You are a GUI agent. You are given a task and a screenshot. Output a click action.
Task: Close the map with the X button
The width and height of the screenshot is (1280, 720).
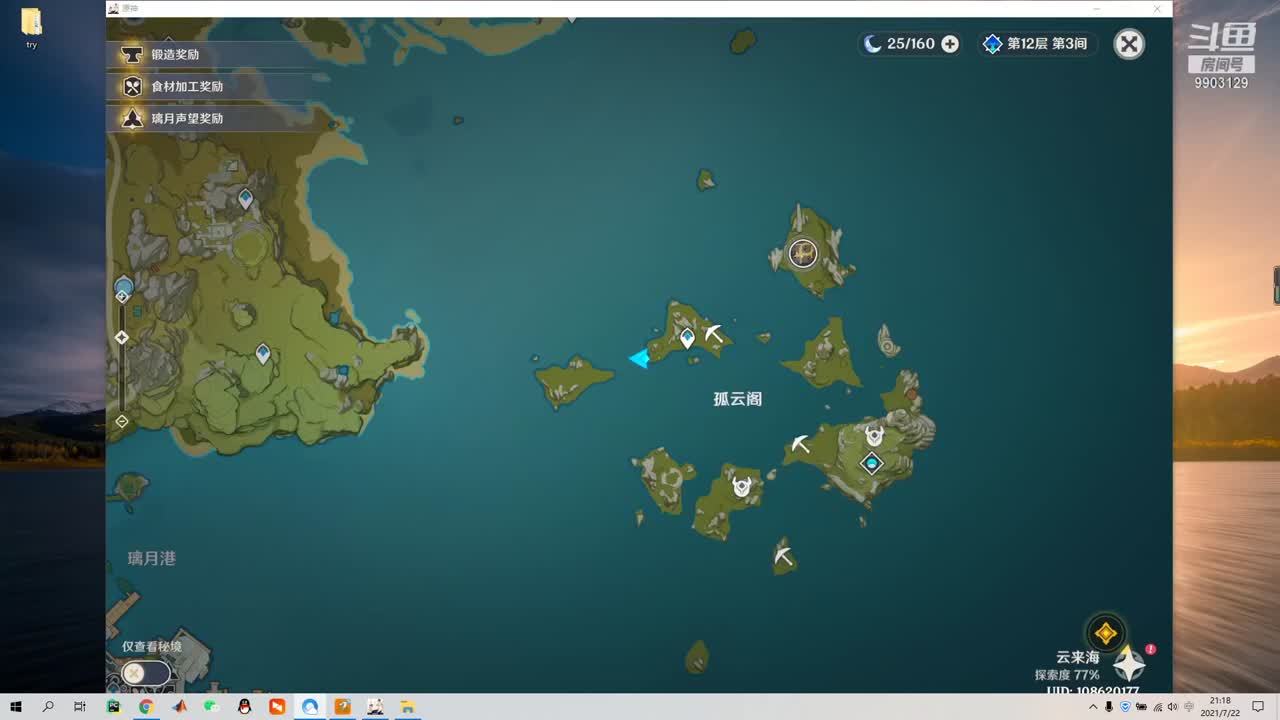(1129, 44)
